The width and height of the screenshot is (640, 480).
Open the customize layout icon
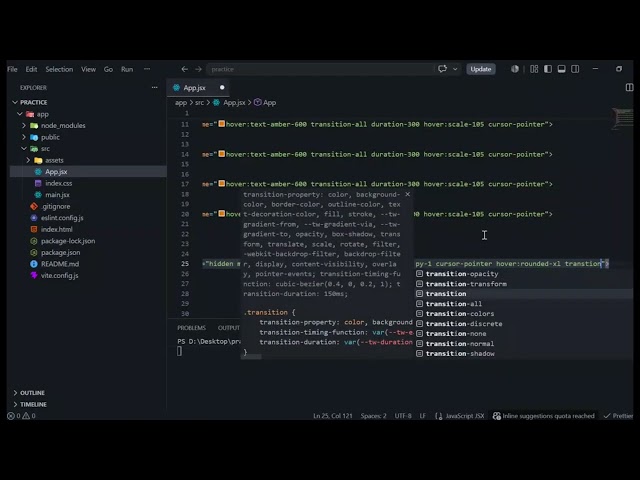(x=534, y=69)
